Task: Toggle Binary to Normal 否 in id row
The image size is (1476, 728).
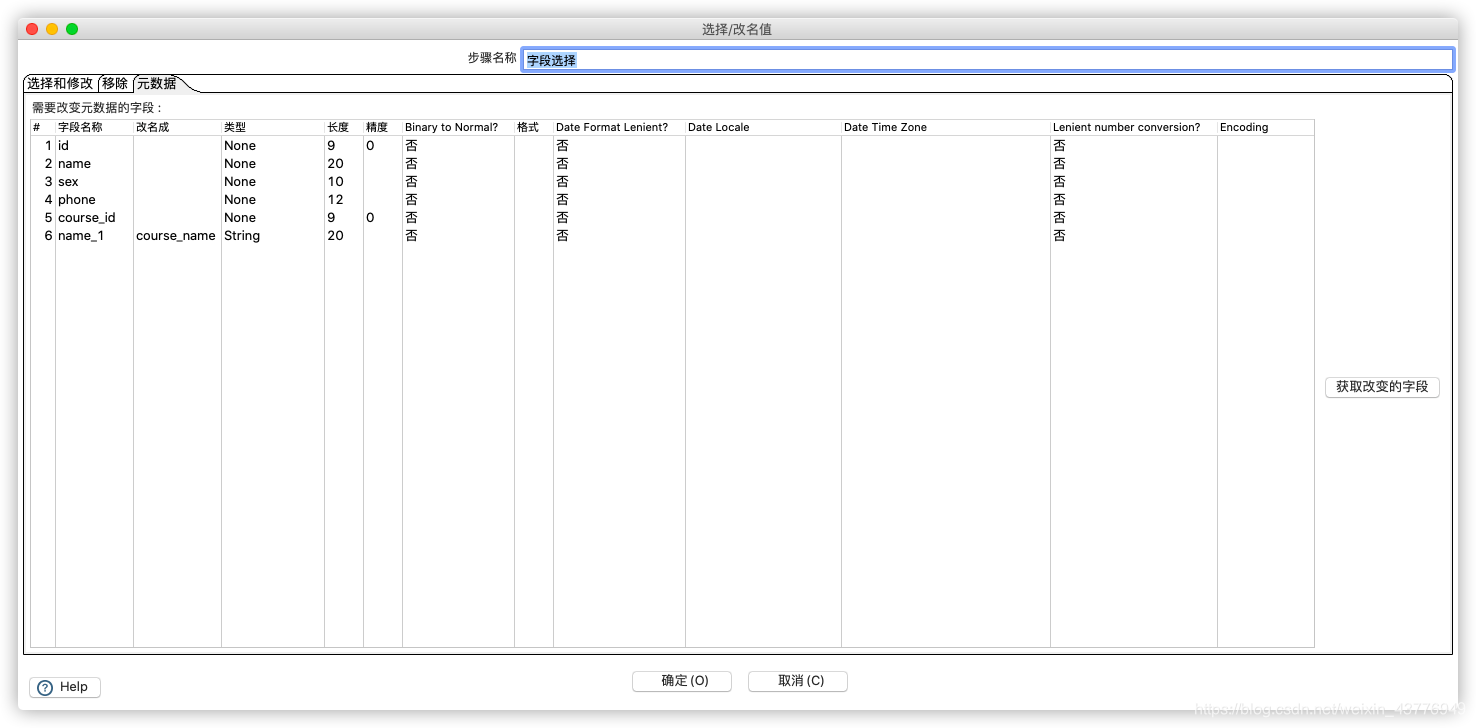Action: (x=458, y=145)
